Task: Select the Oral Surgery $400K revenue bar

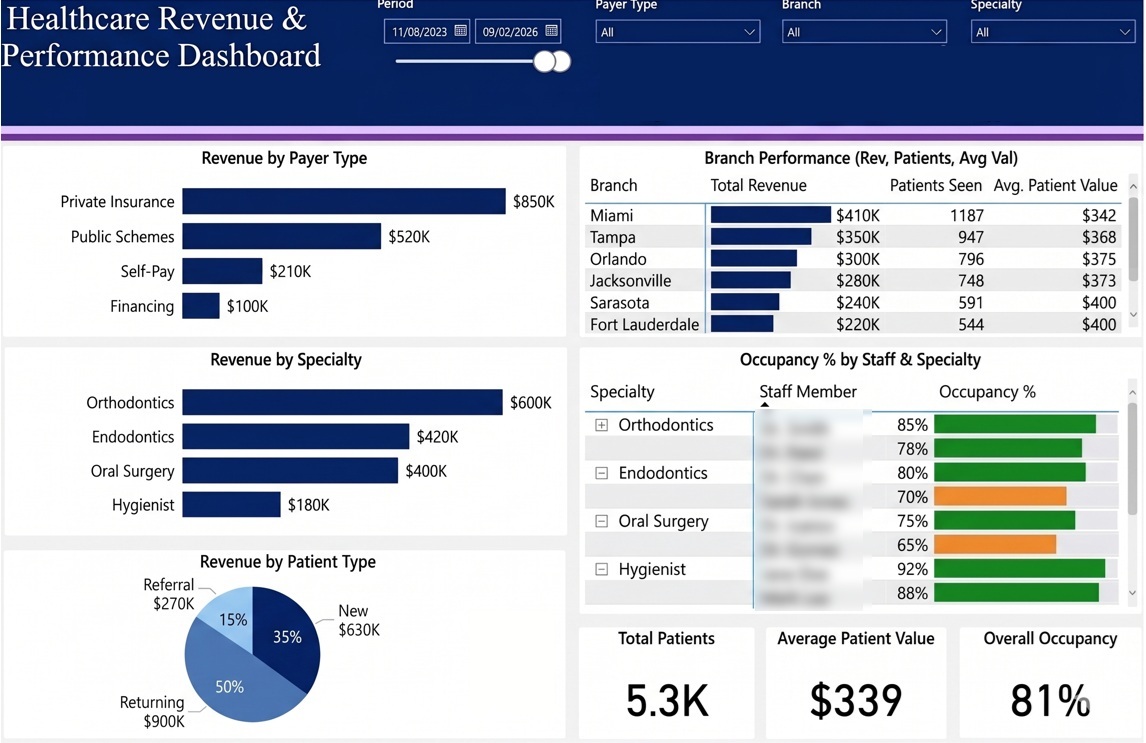Action: coord(290,470)
